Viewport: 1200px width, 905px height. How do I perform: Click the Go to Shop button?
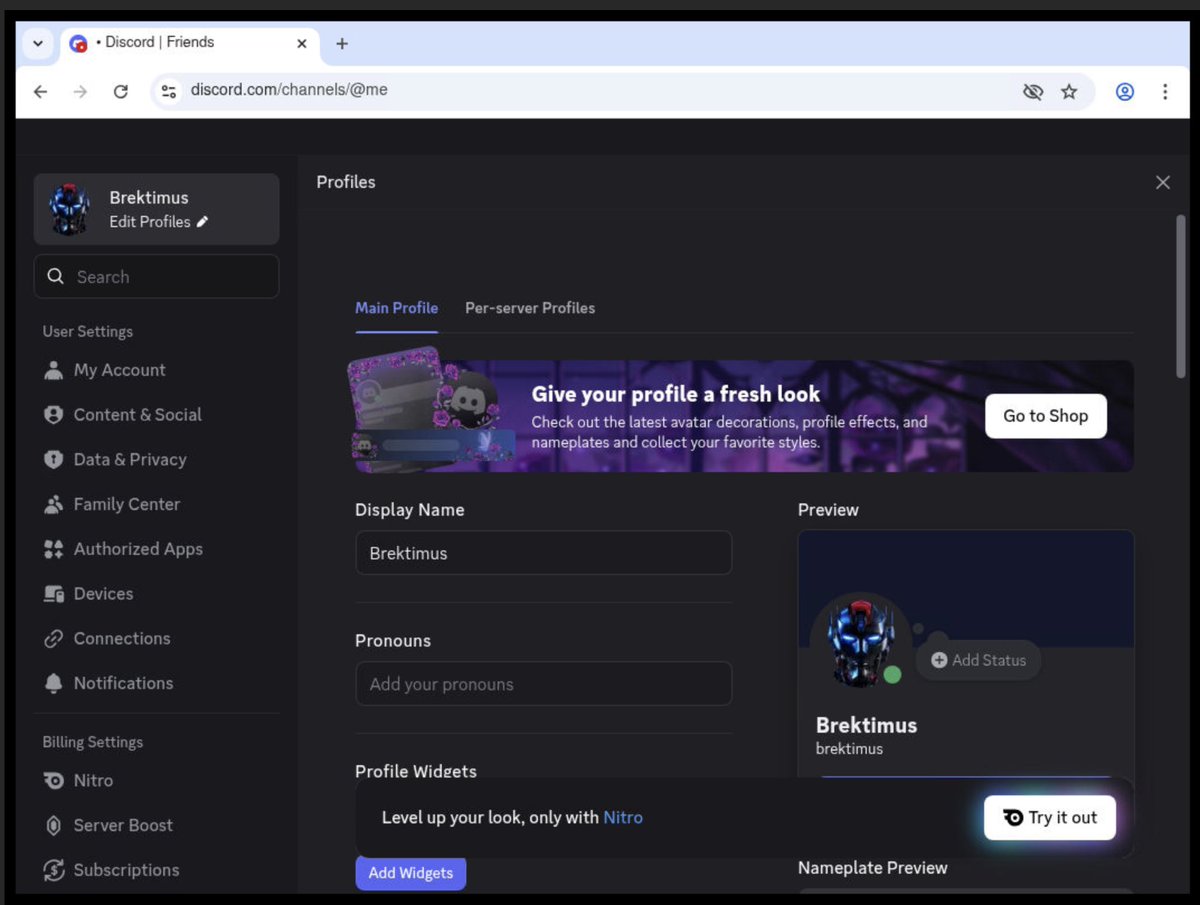1046,416
